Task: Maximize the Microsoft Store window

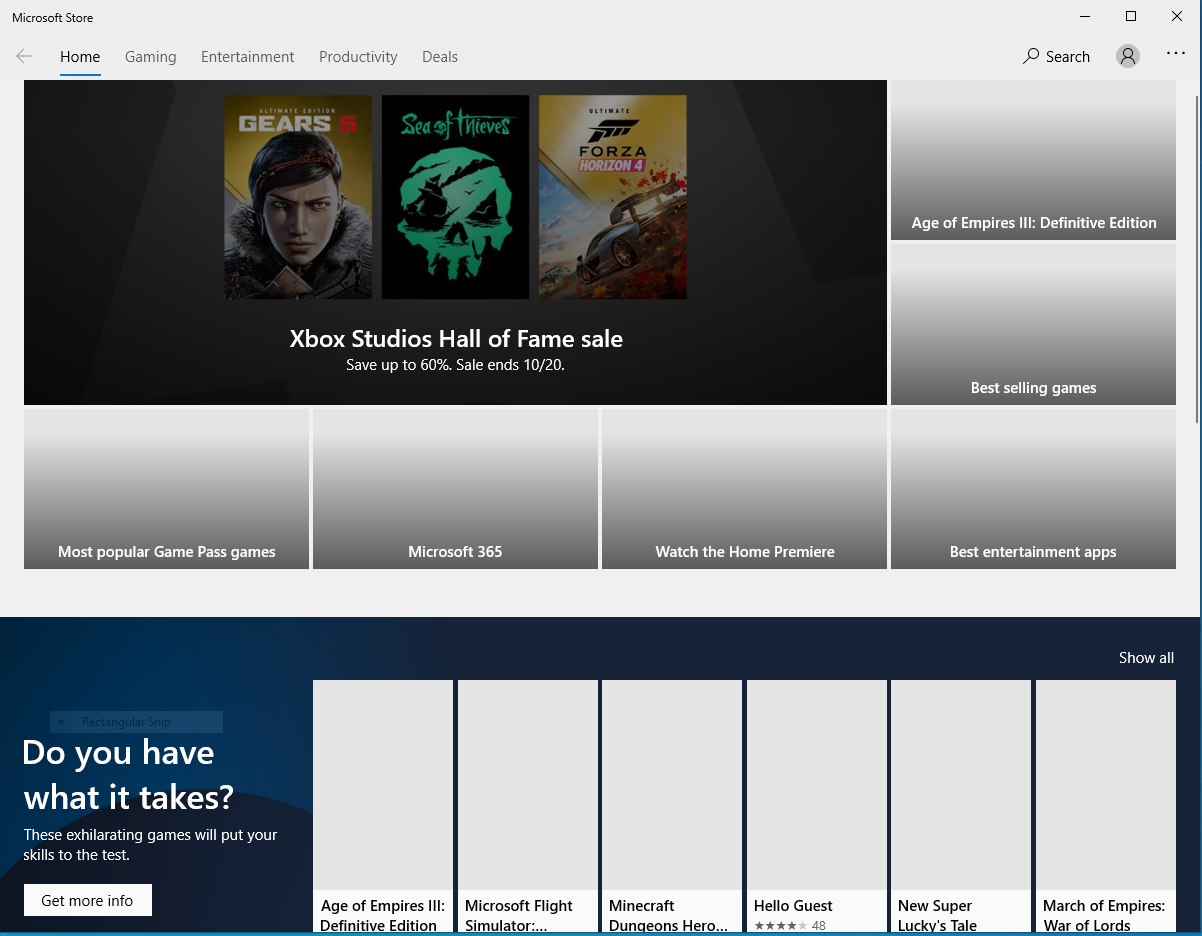Action: pyautogui.click(x=1131, y=16)
